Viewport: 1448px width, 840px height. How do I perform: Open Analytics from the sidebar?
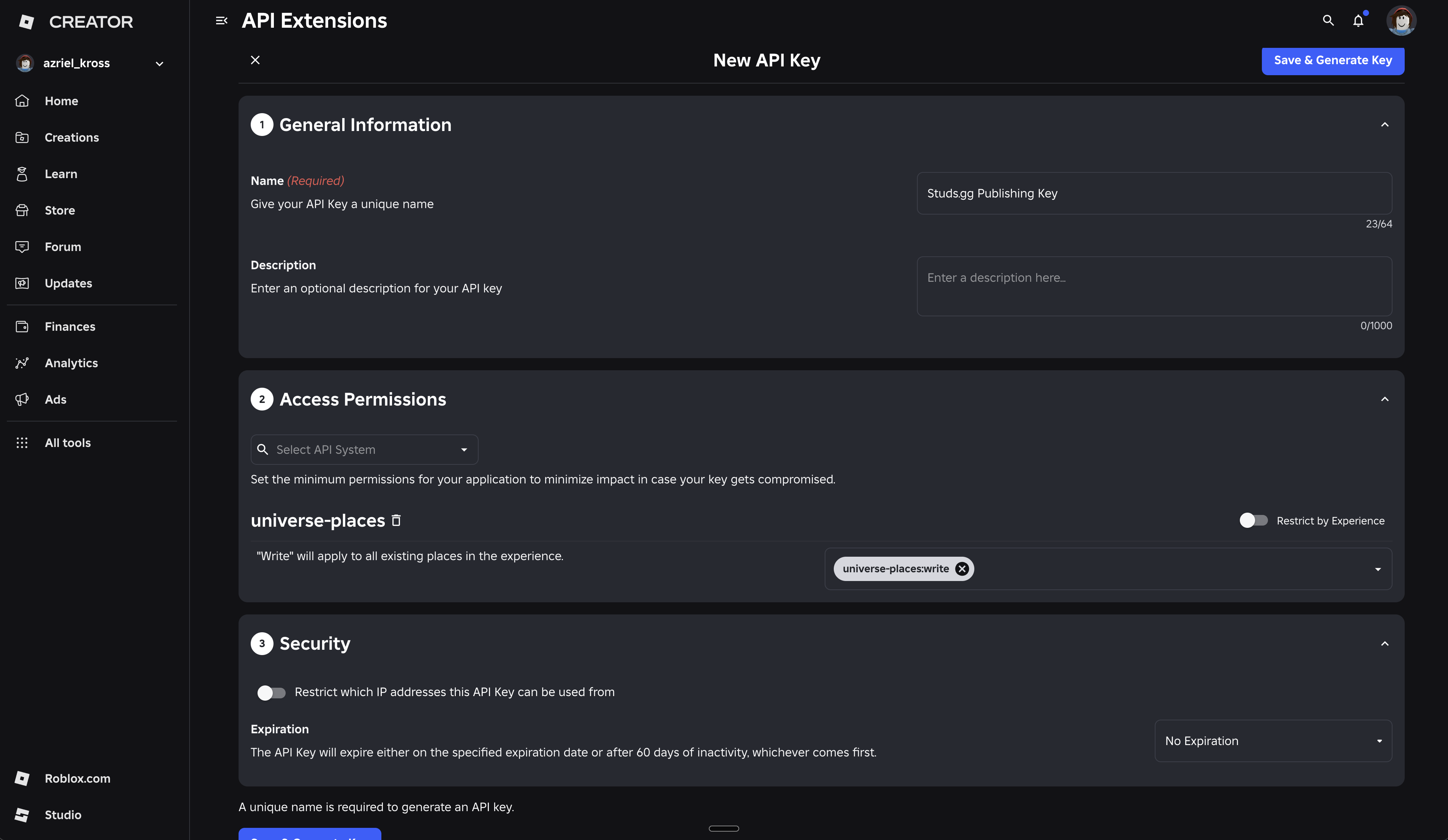pyautogui.click(x=71, y=363)
